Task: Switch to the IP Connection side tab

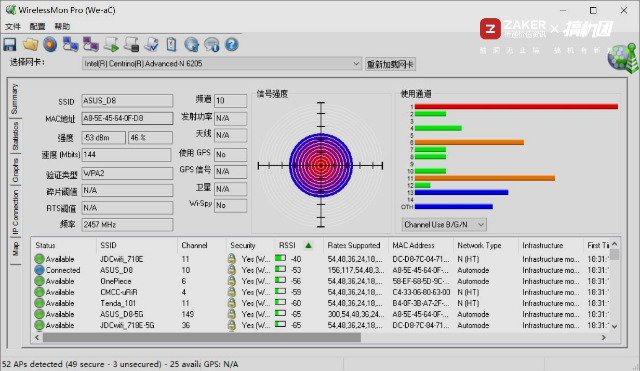Action: pos(15,212)
